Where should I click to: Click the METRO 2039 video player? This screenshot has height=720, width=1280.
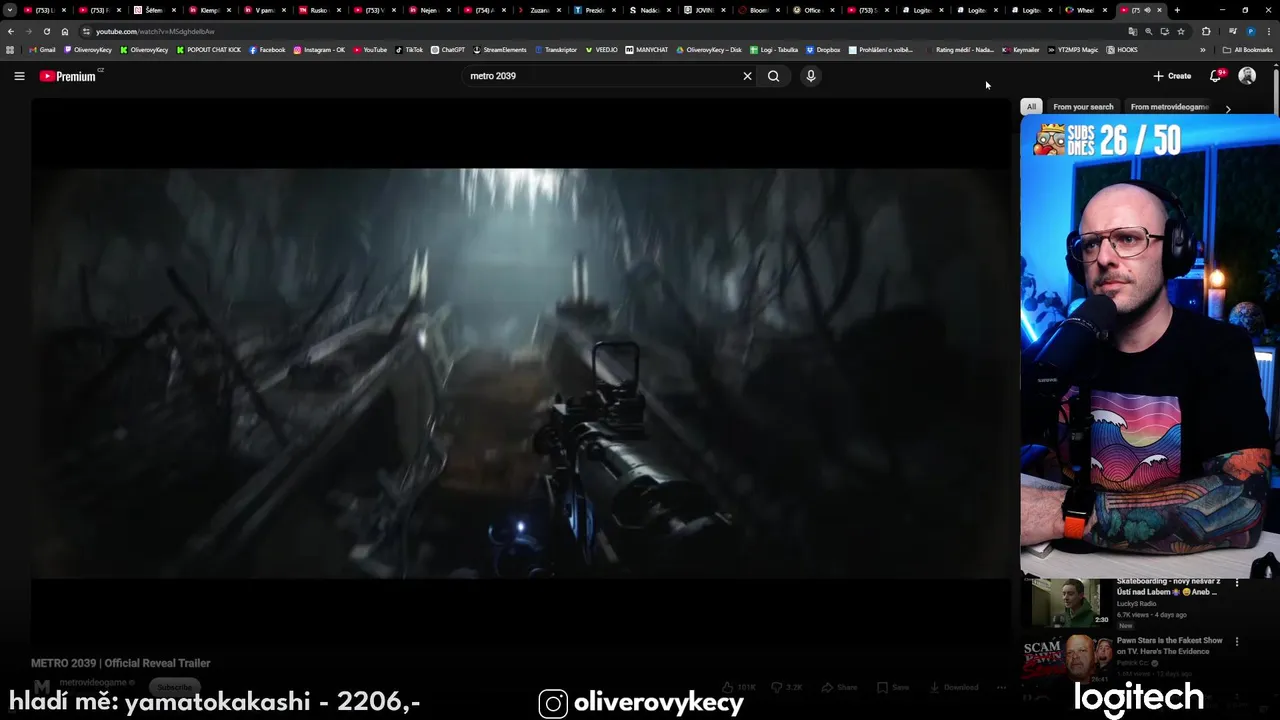520,372
